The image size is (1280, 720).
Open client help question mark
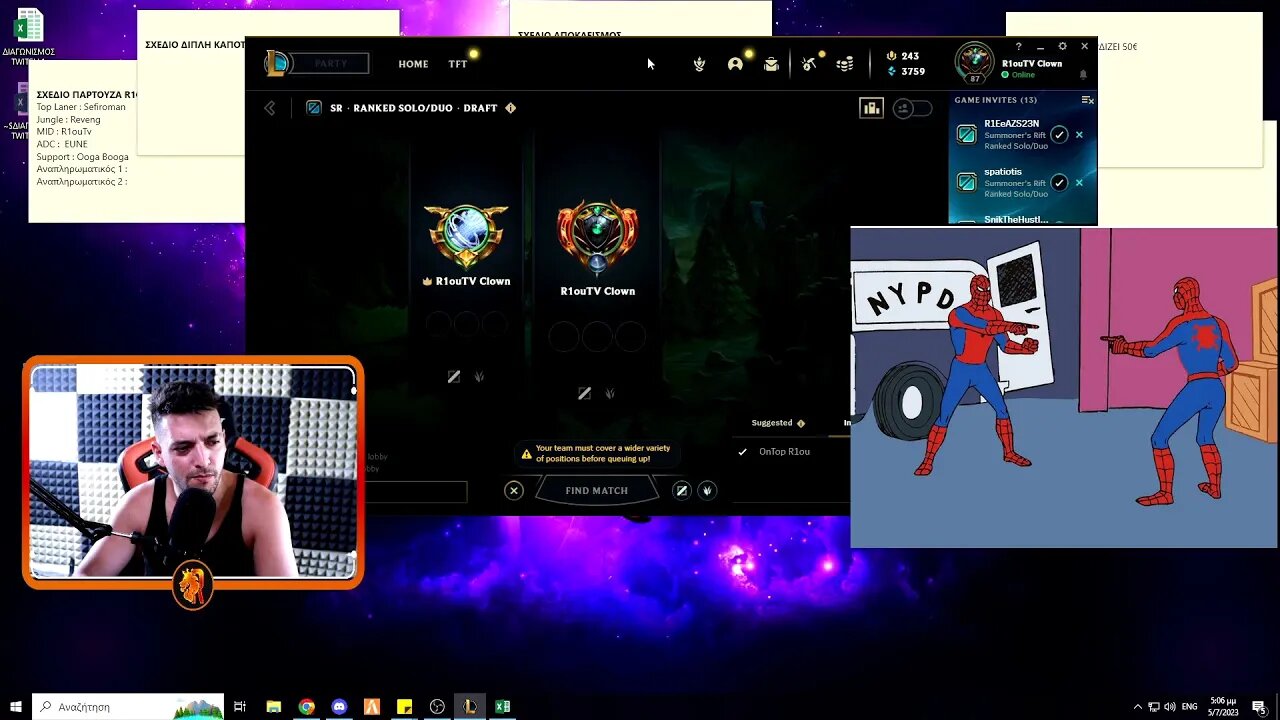(x=1019, y=46)
